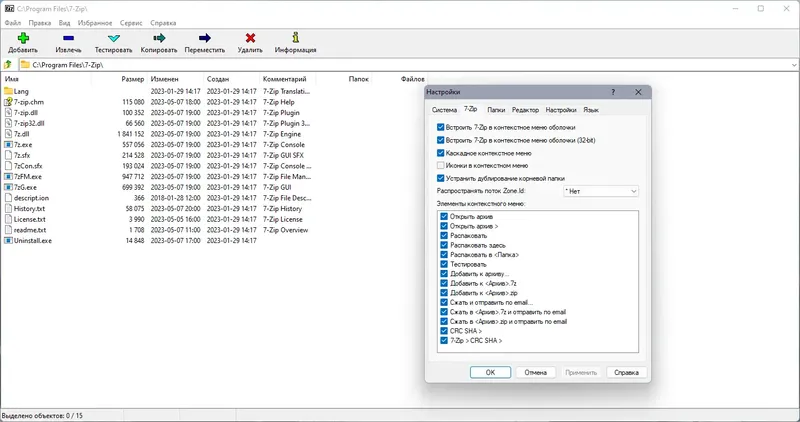Click the 7-zip.dll file icon
This screenshot has width=800, height=422.
(x=8, y=113)
